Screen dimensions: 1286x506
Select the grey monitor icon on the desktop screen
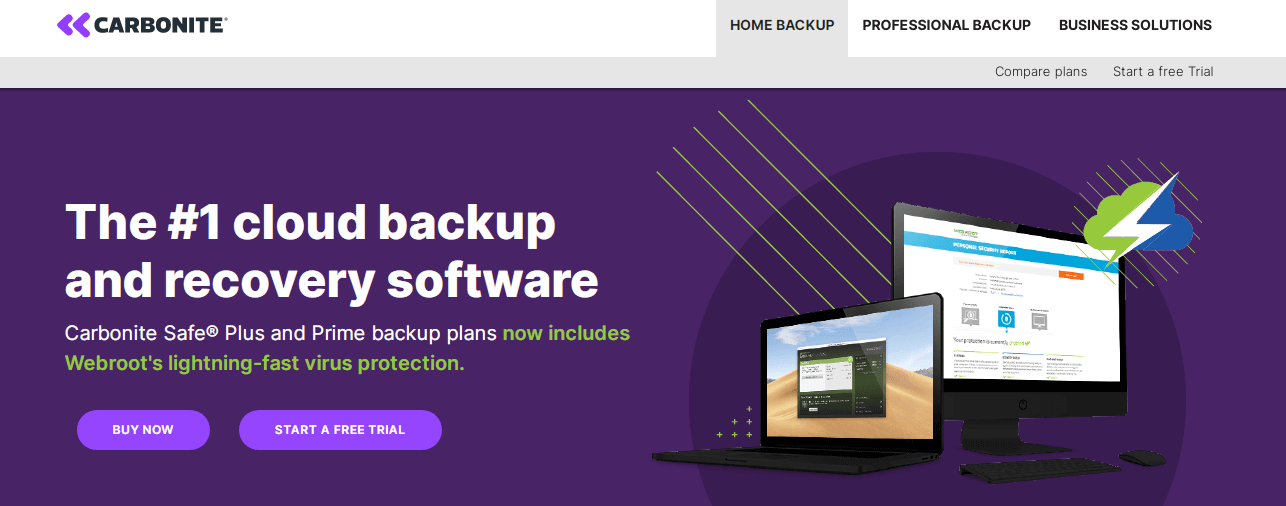pyautogui.click(x=1039, y=321)
